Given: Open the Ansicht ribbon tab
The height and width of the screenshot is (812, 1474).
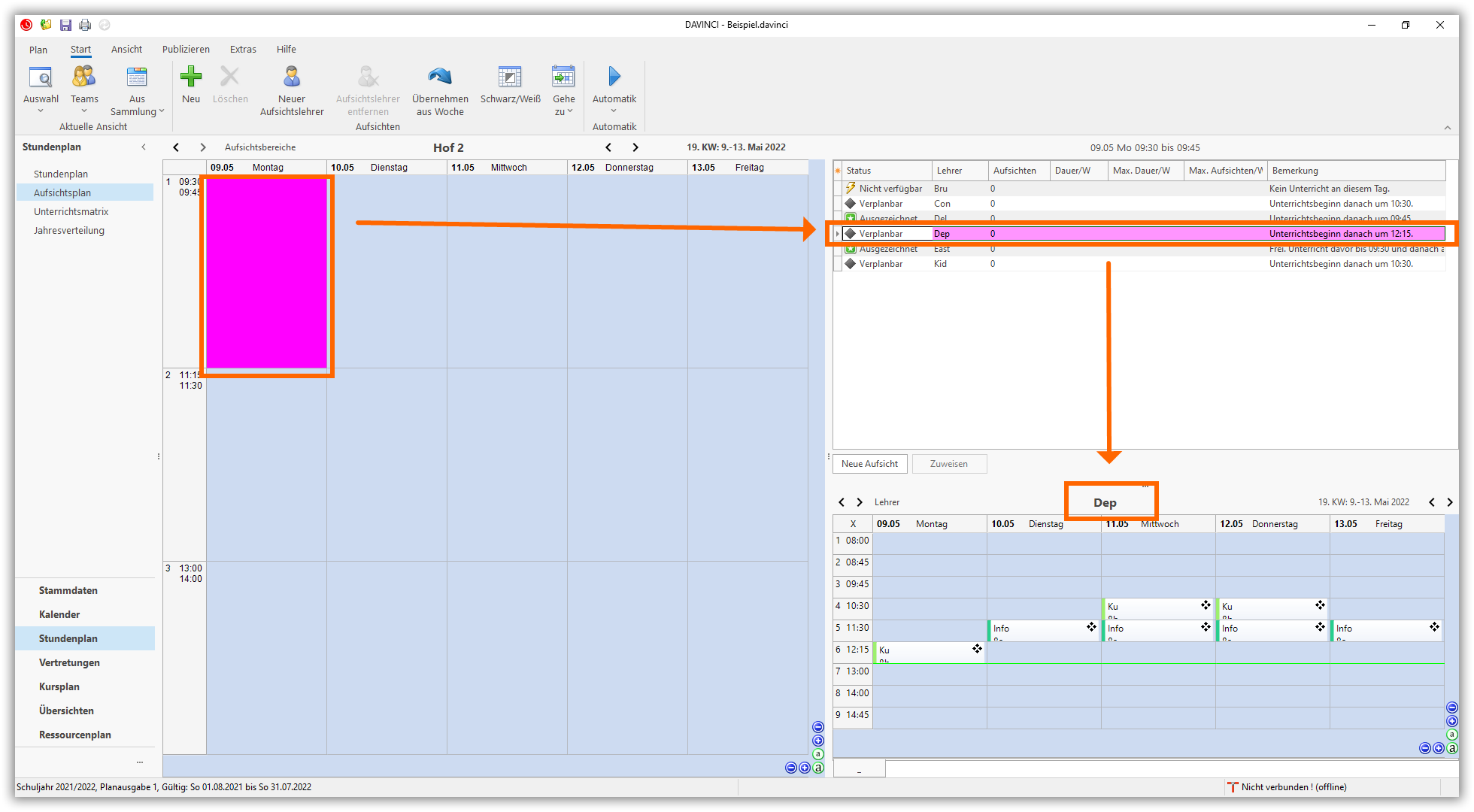Looking at the screenshot, I should [126, 50].
